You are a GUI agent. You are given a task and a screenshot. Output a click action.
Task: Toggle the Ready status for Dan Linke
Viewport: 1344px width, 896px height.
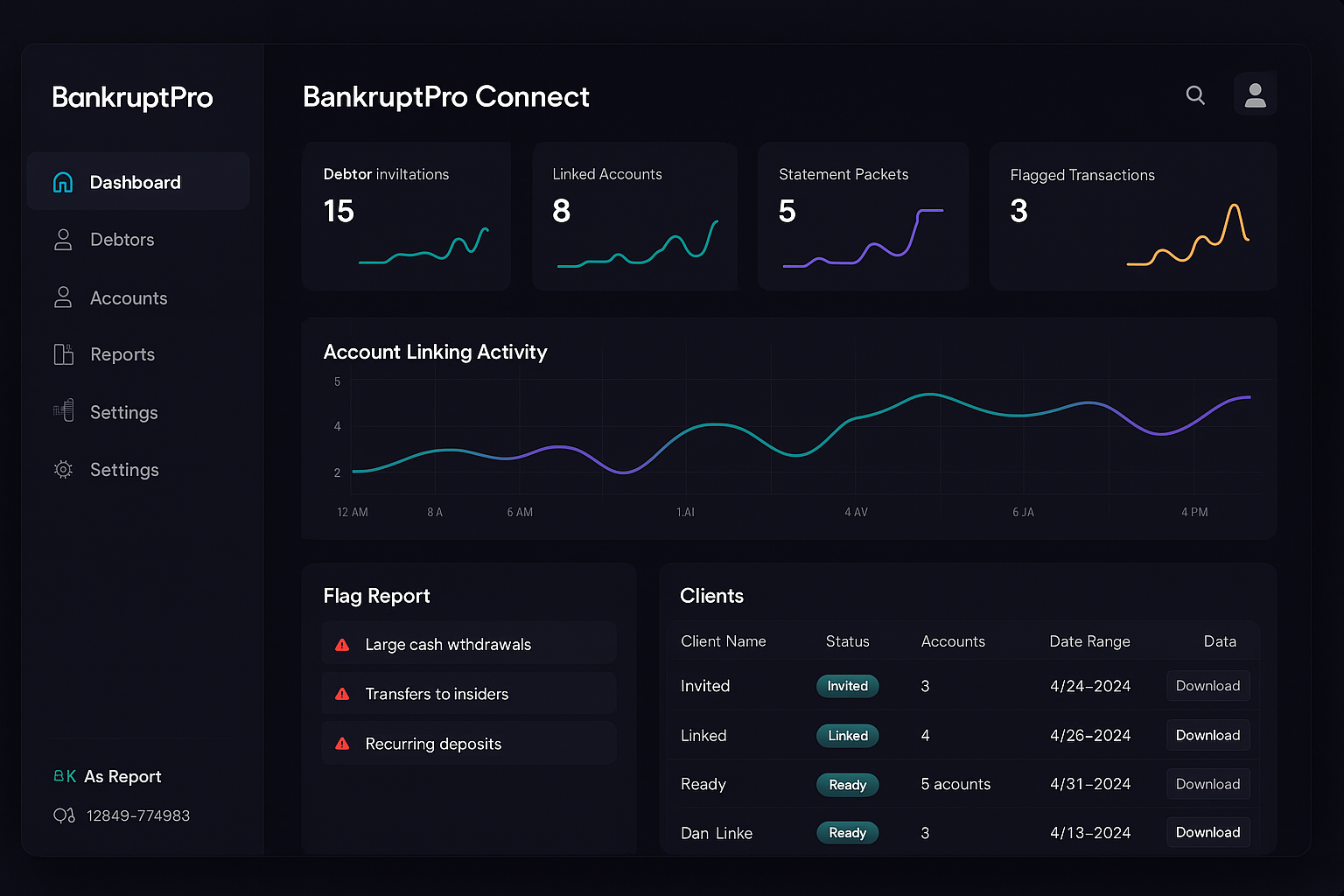(847, 832)
